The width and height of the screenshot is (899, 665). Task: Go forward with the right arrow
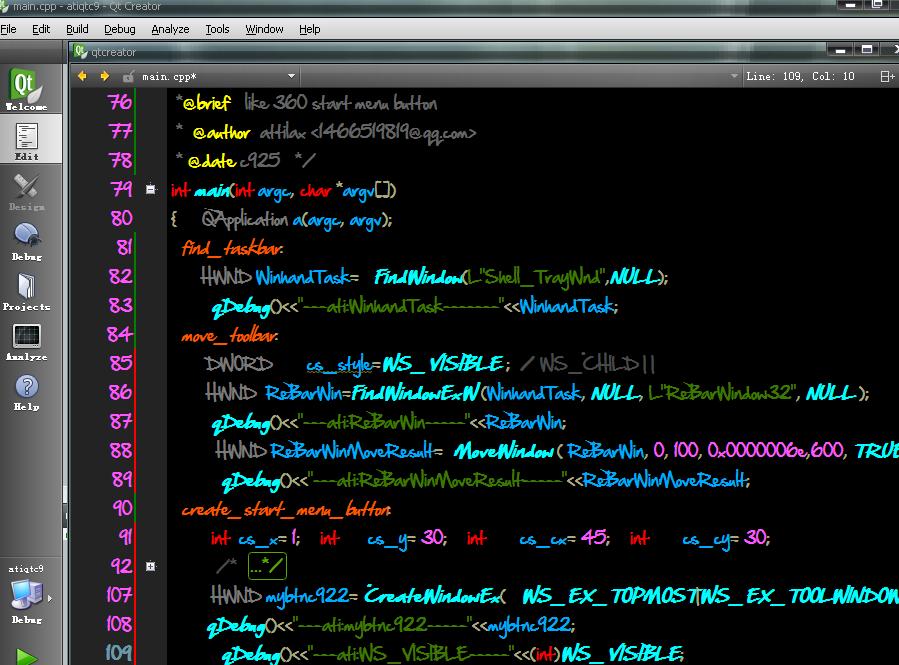(104, 76)
